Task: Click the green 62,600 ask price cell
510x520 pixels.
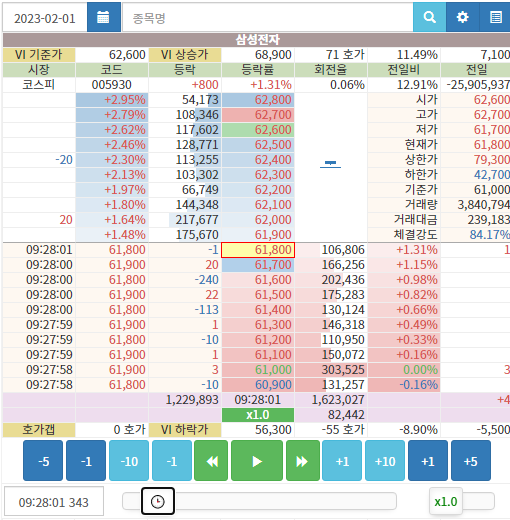Action: click(x=258, y=130)
